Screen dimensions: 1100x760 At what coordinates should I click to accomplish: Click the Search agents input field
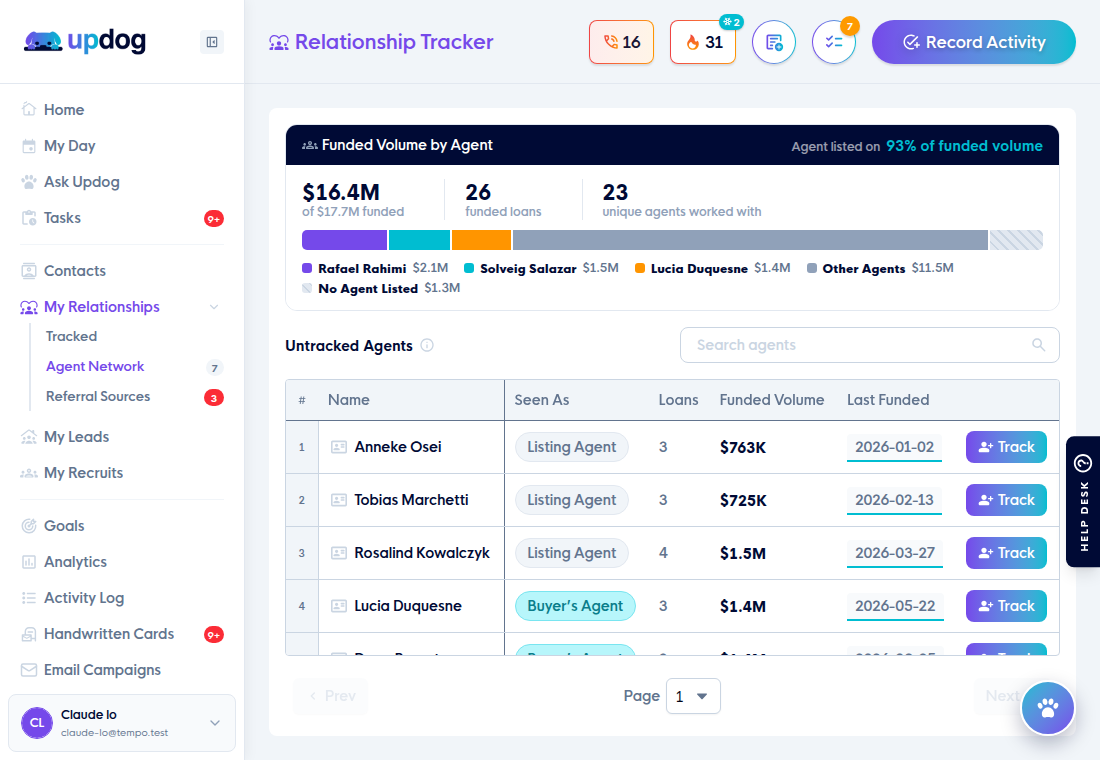(x=869, y=345)
